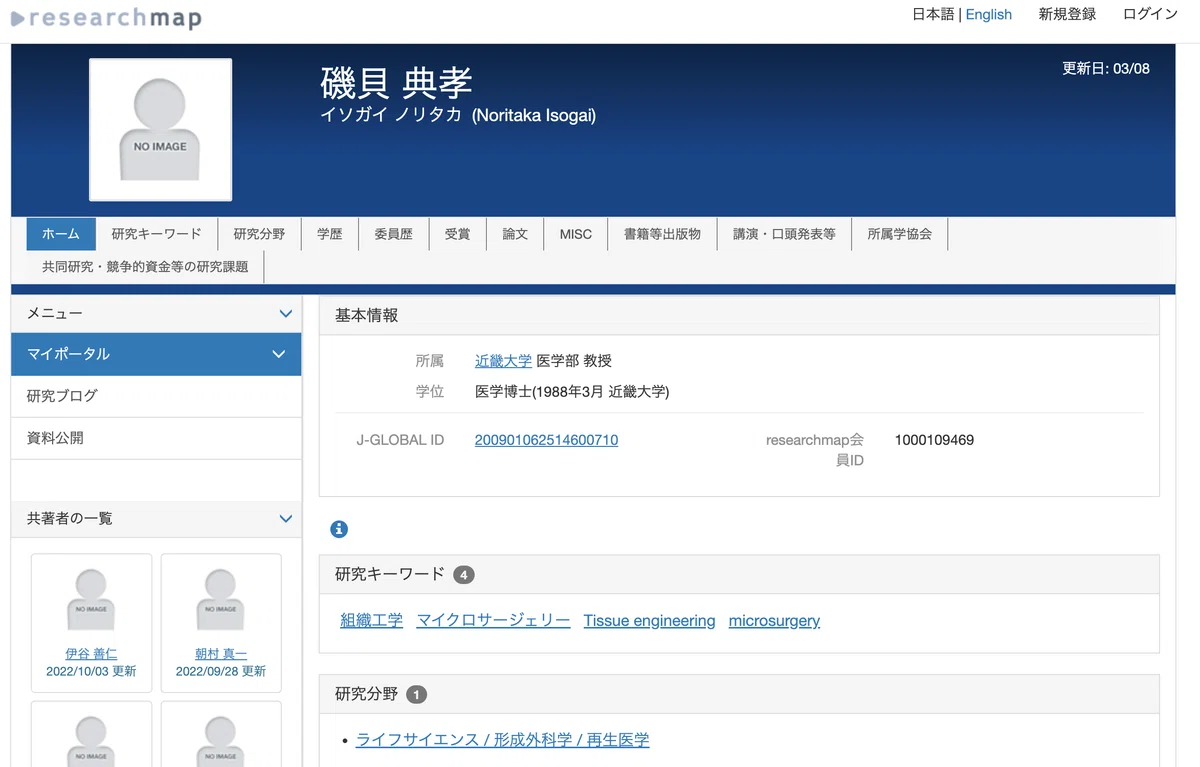This screenshot has width=1200, height=767.
Task: Click the blue info circle icon
Action: [339, 529]
